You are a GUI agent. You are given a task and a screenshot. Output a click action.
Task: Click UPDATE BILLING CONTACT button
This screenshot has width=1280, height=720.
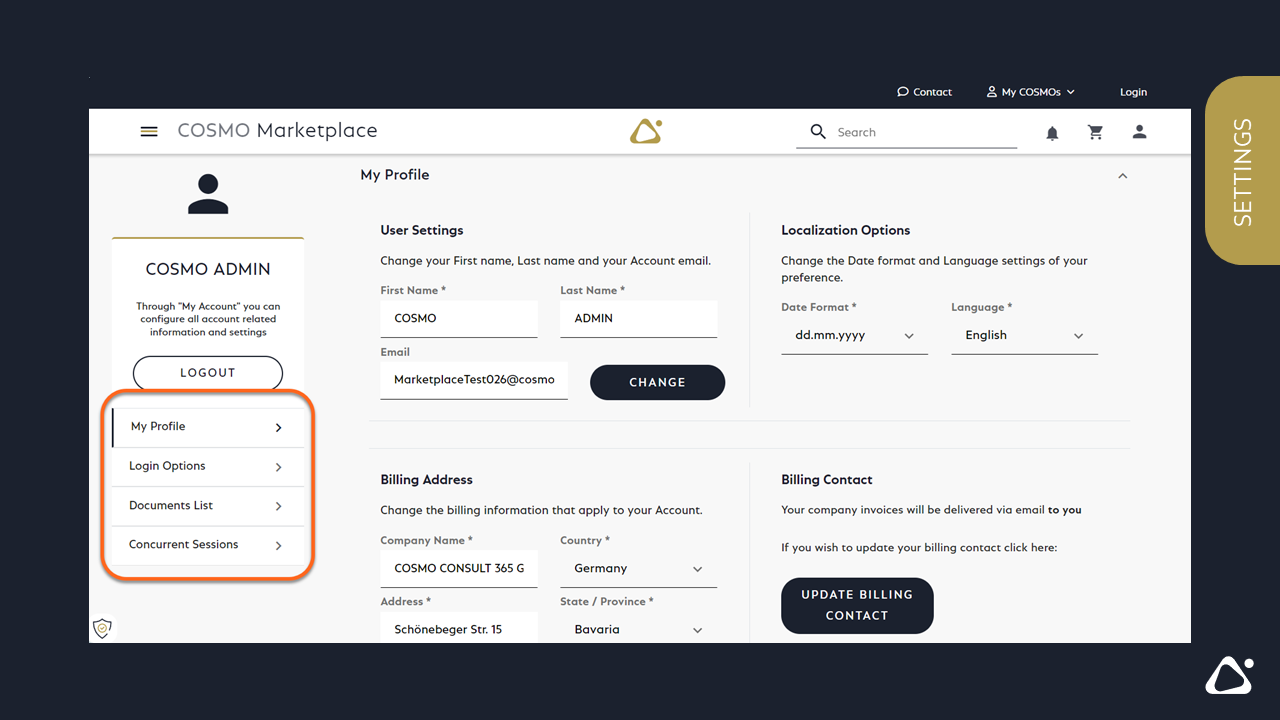857,605
